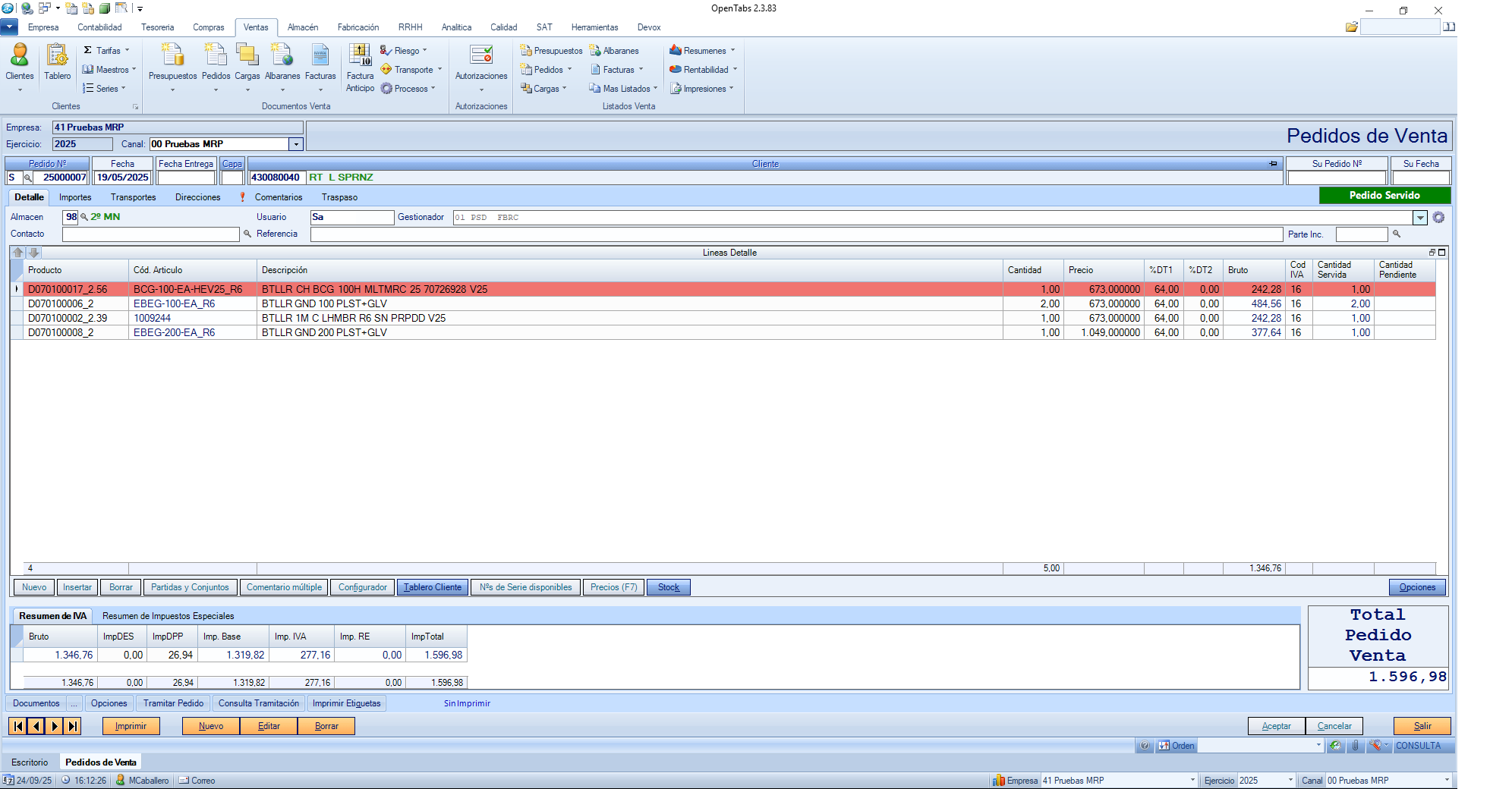The image size is (1512, 789).
Task: Open the Gestionador dropdown arrow
Action: click(1419, 218)
